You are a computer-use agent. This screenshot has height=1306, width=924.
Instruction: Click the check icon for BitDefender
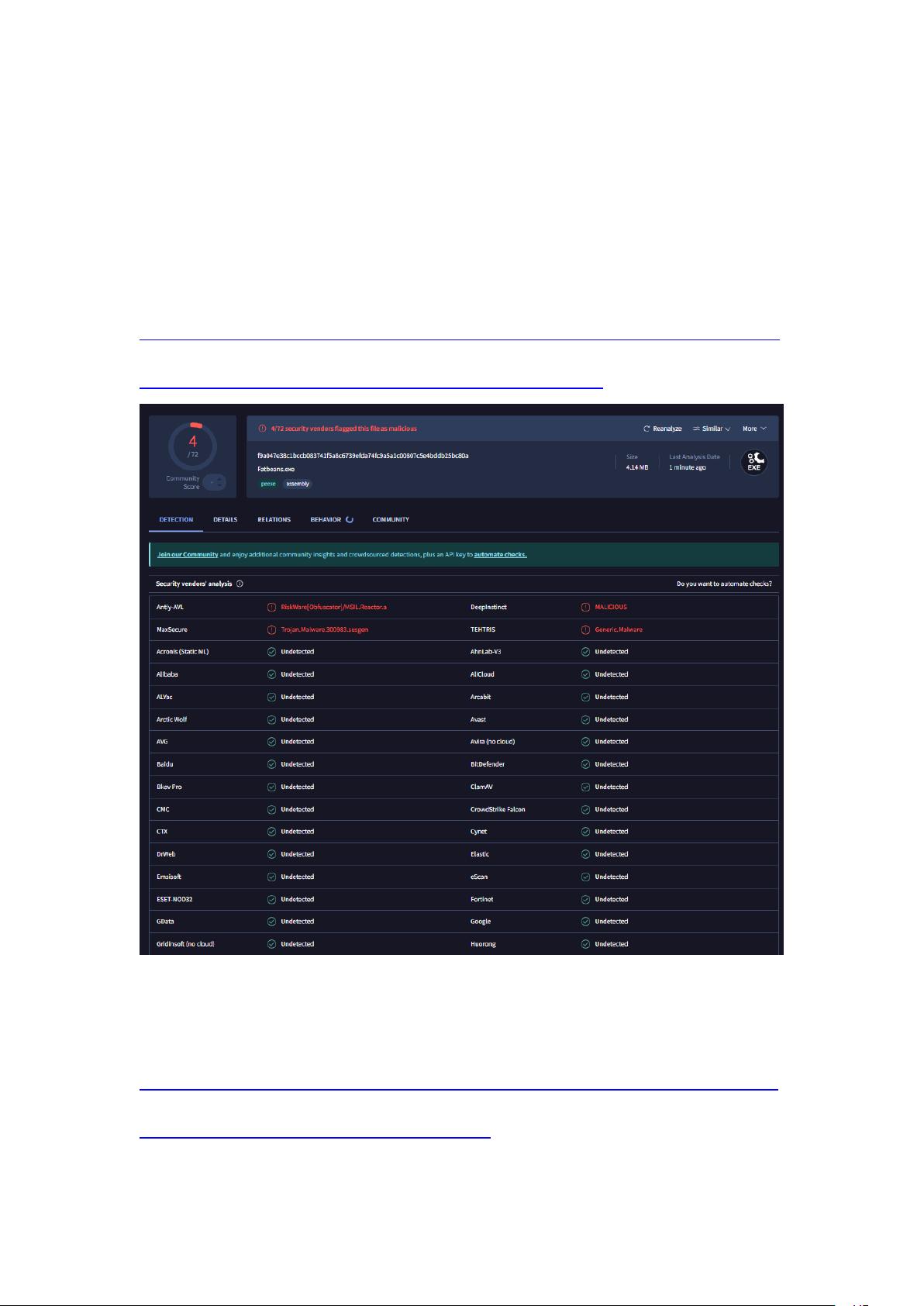click(x=585, y=764)
